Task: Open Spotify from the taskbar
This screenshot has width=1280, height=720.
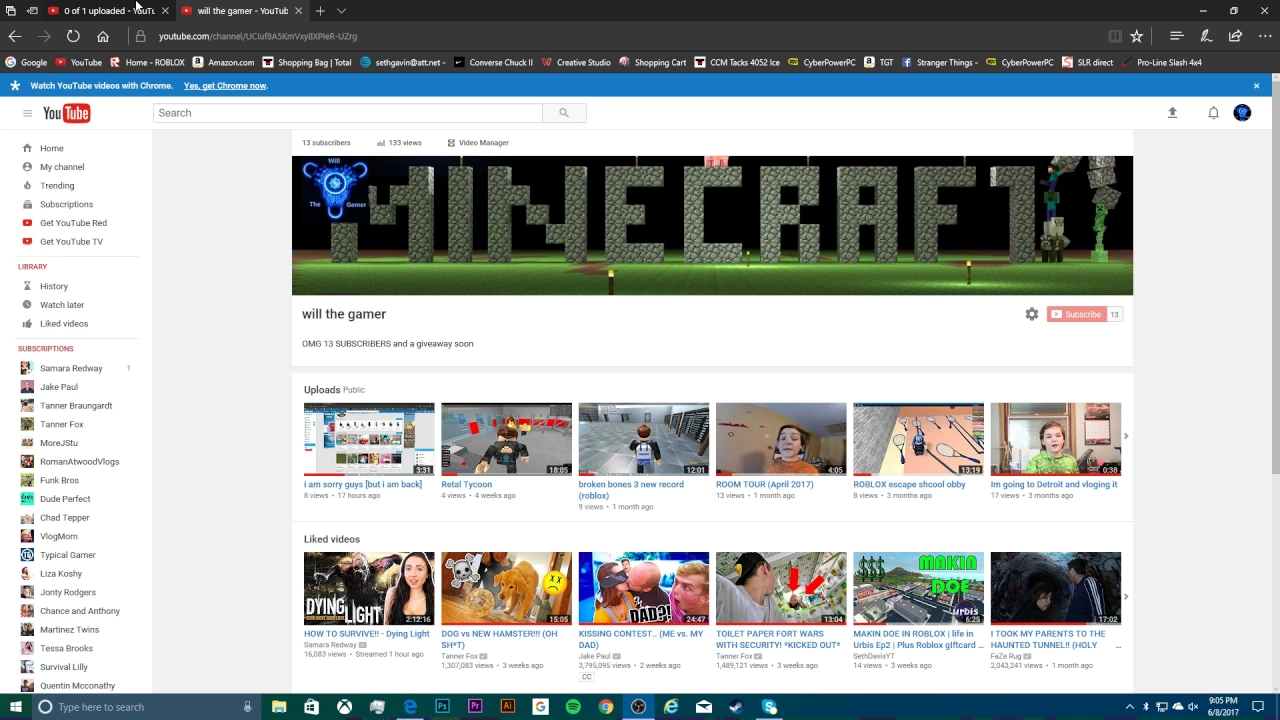Action: click(x=573, y=707)
